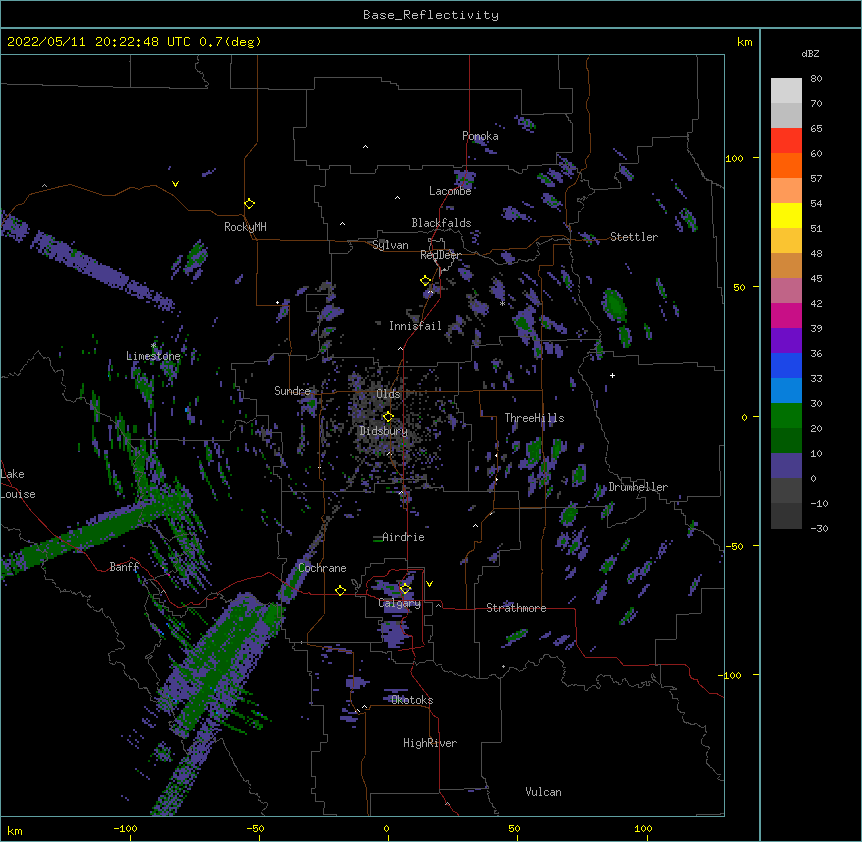Click the 50 tick on right vertical axis
This screenshot has width=862, height=842.
point(739,287)
